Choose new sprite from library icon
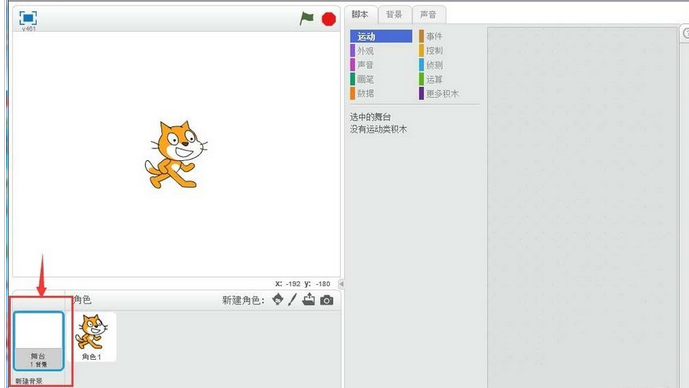689x388 pixels. (x=278, y=300)
